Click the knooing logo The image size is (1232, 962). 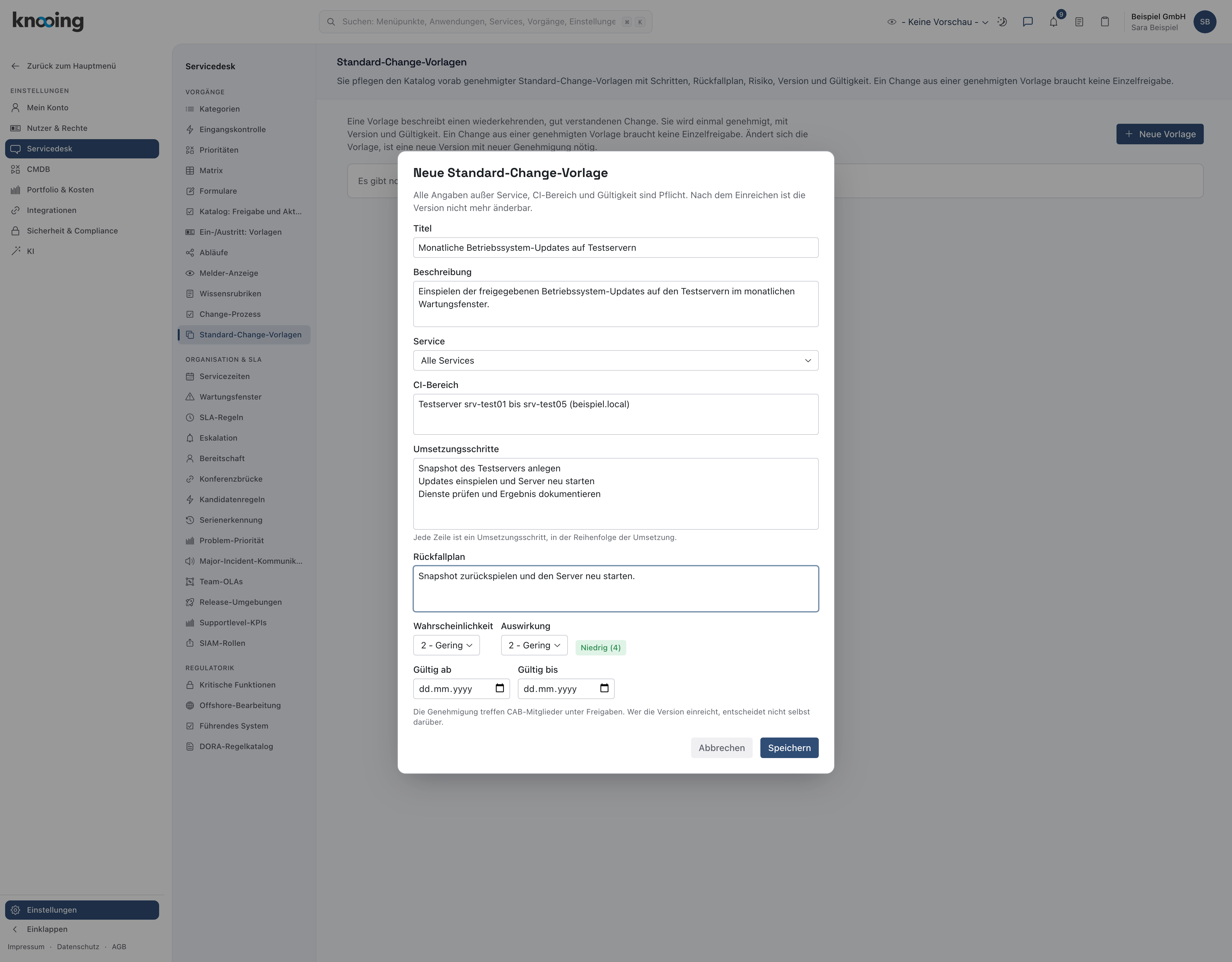48,21
